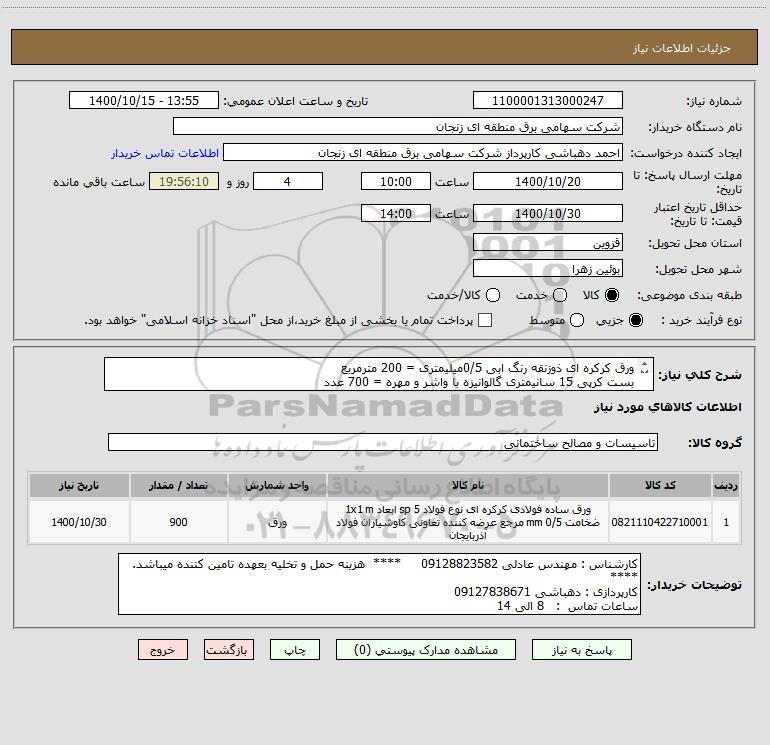Click the buyer notes توضیحات خریدار text box

coord(380,584)
